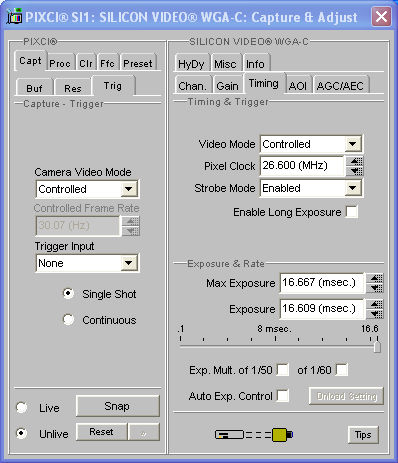This screenshot has height=463, width=398.
Task: Click the Pixel Clock value field
Action: 302,166
